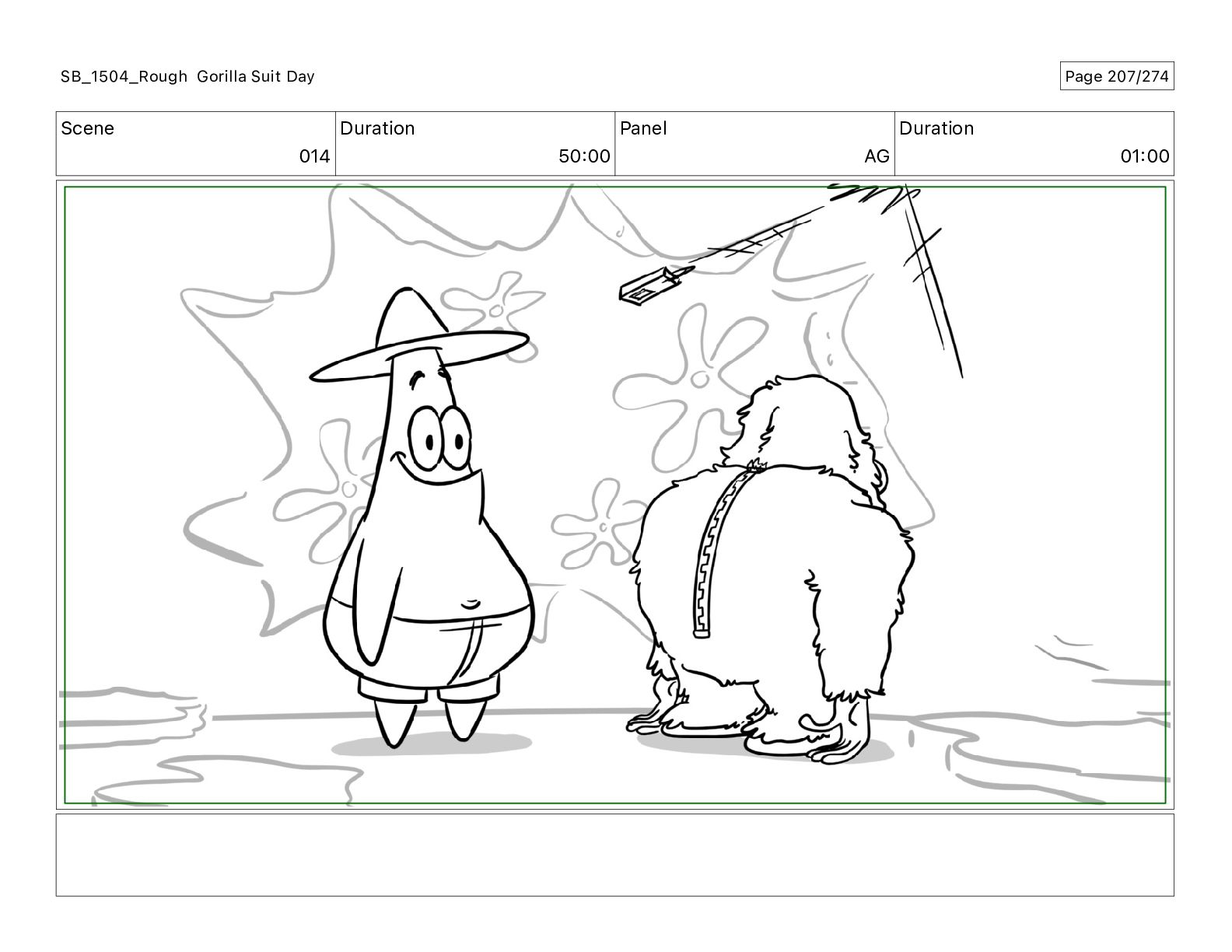This screenshot has width=1232, height=952.
Task: Click the empty notes box below the panel
Action: [x=614, y=855]
